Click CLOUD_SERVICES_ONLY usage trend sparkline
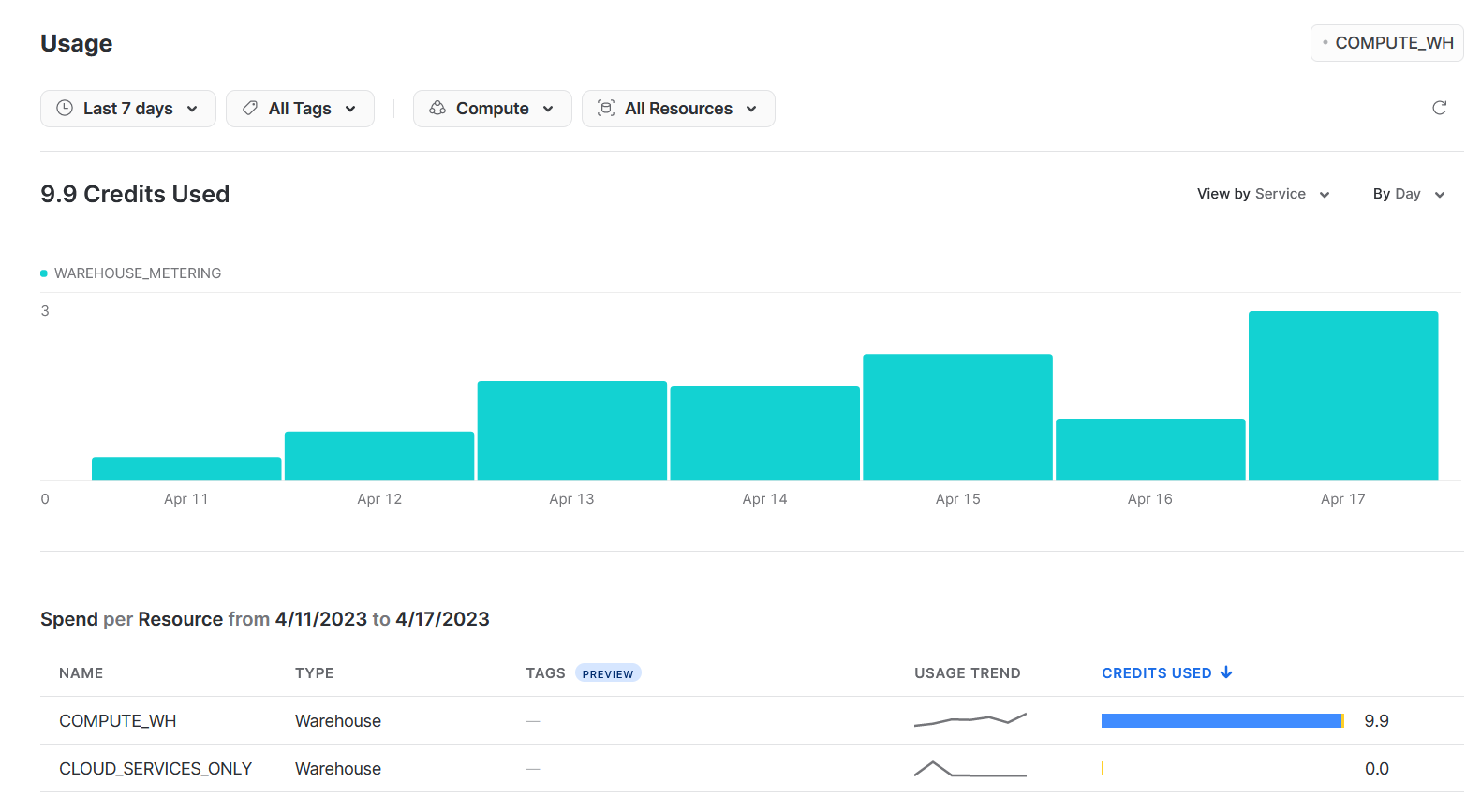The image size is (1481, 812). [x=970, y=769]
